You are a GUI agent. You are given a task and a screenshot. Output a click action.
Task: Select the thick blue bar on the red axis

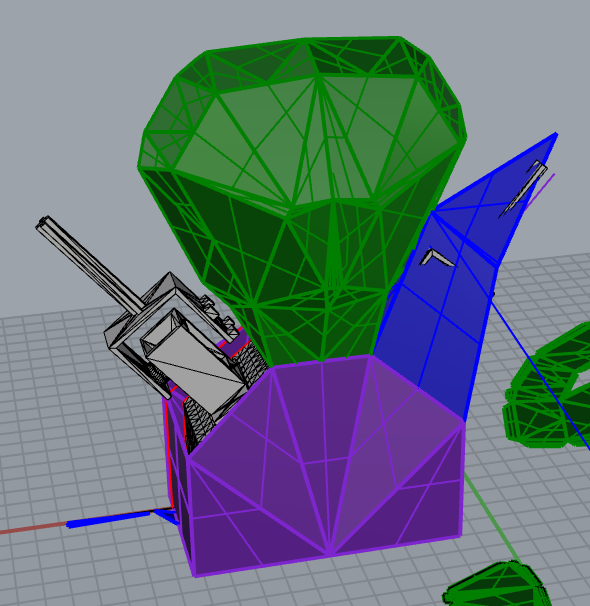(x=108, y=519)
